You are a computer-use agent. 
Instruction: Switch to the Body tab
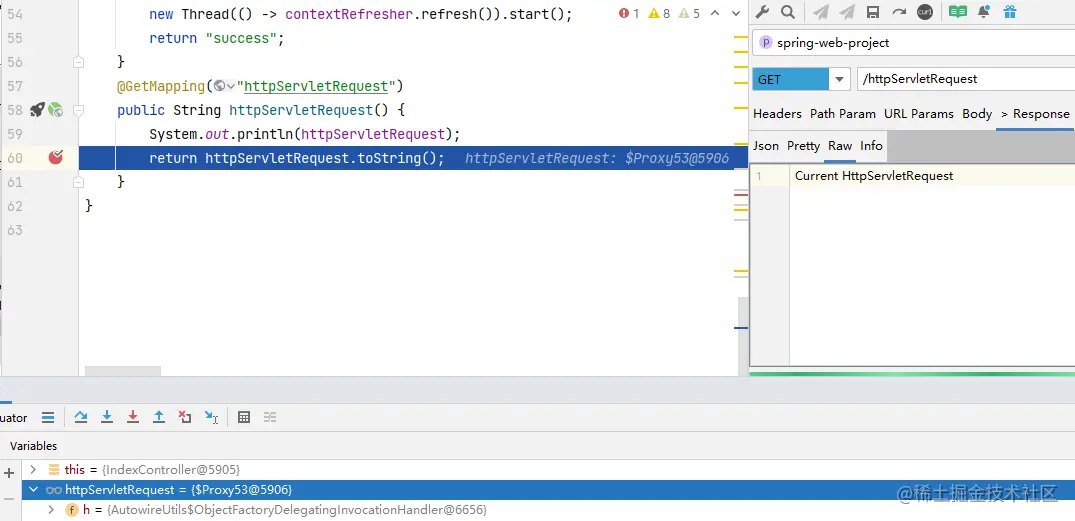pos(977,114)
